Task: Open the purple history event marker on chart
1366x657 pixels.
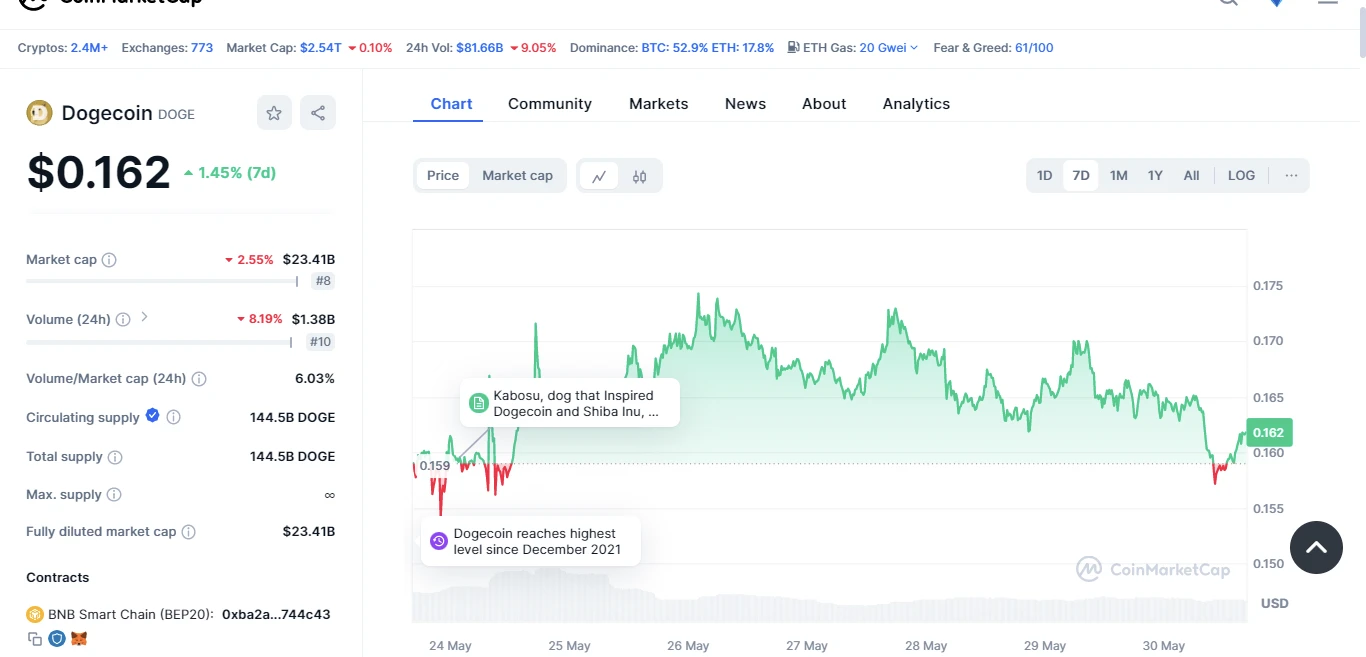Action: 438,541
